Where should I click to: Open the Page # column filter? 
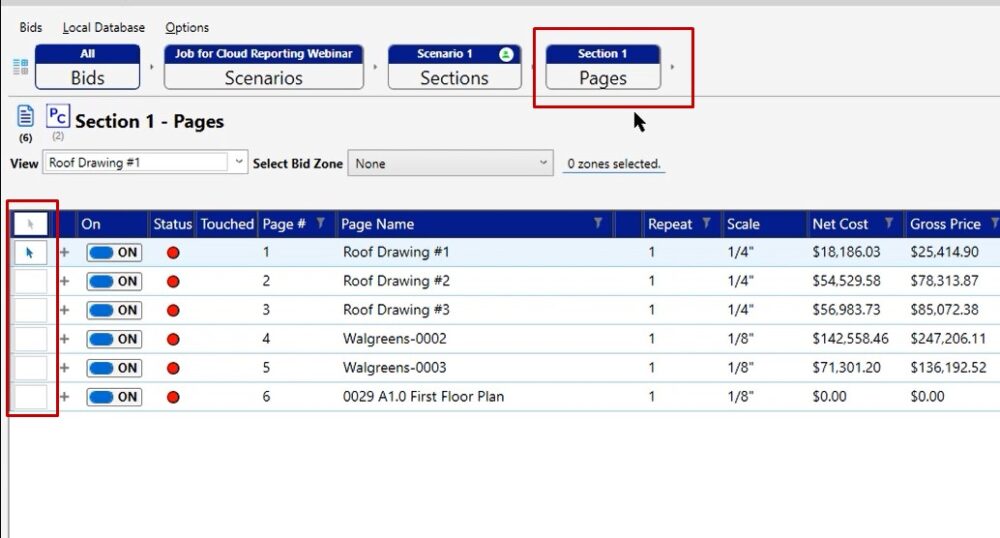[320, 224]
